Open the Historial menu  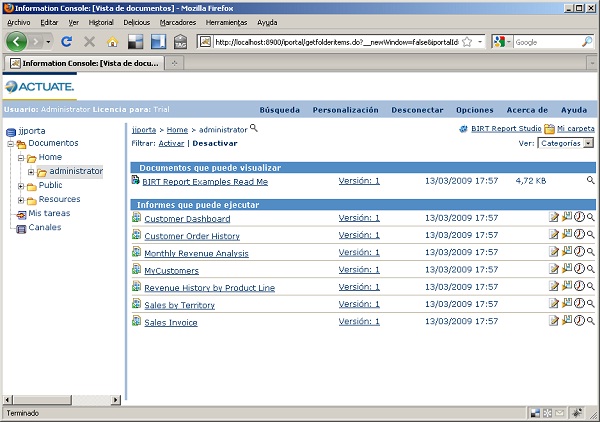point(101,23)
